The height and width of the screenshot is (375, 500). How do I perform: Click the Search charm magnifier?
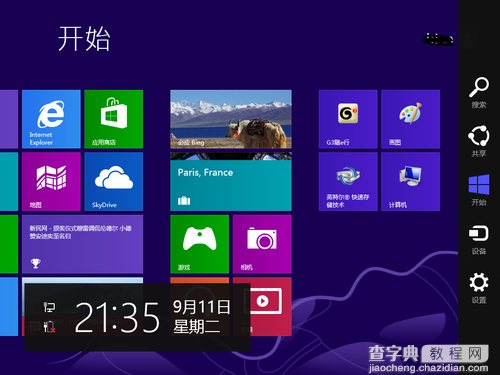479,92
